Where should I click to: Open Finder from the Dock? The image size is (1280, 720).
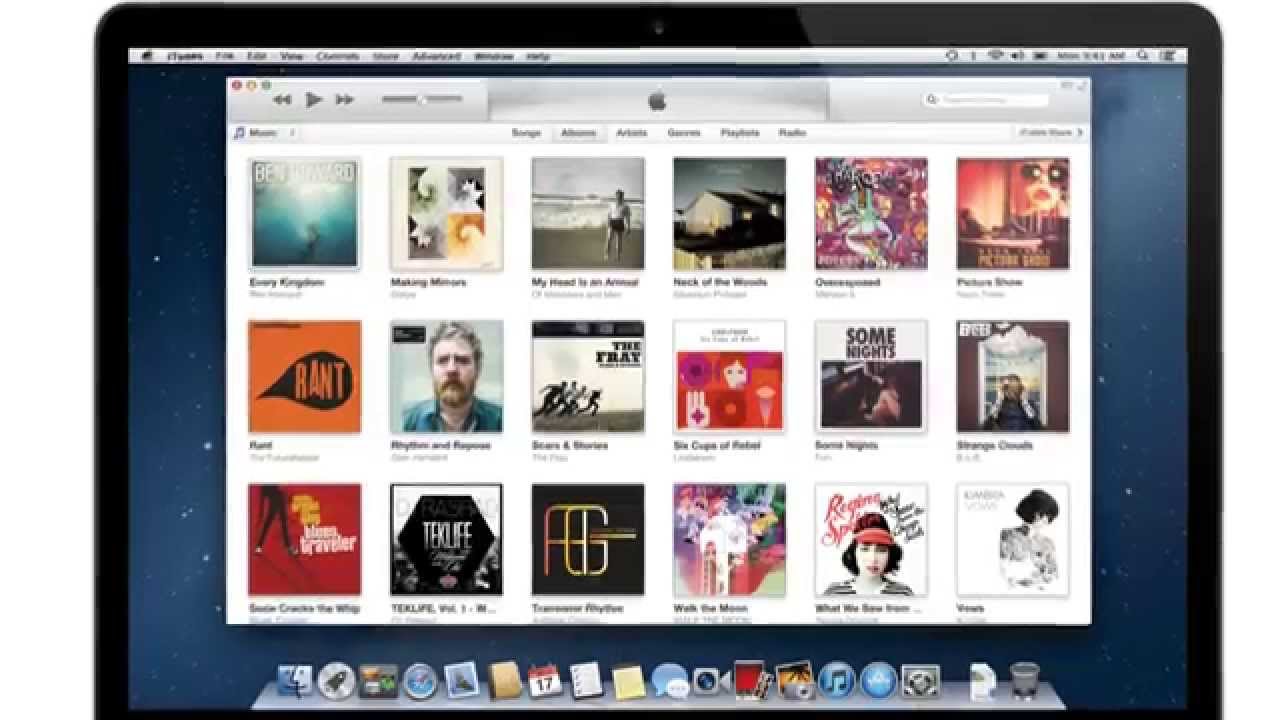tap(294, 681)
